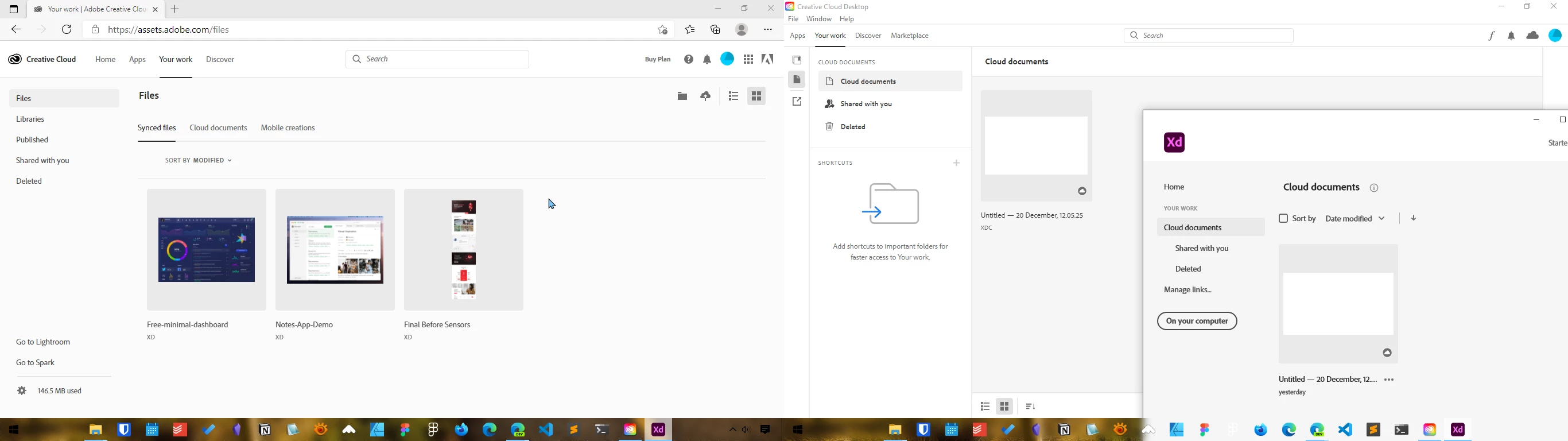The image size is (1568, 441).
Task: Open Discover tab in Creative Cloud Desktop
Action: click(868, 36)
